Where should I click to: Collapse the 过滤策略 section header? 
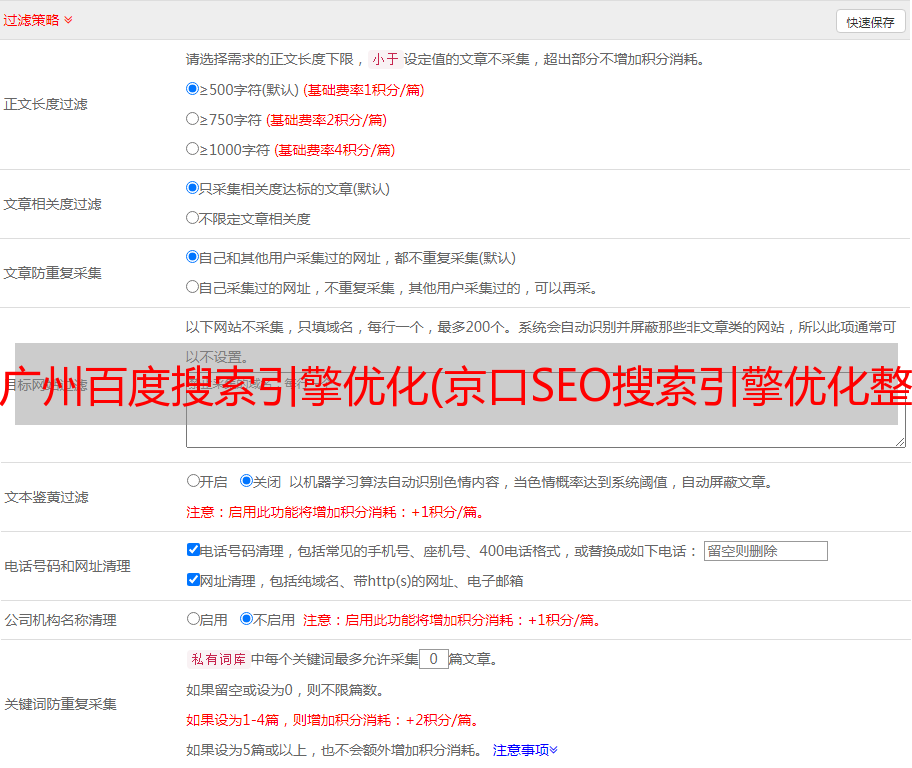[38, 20]
